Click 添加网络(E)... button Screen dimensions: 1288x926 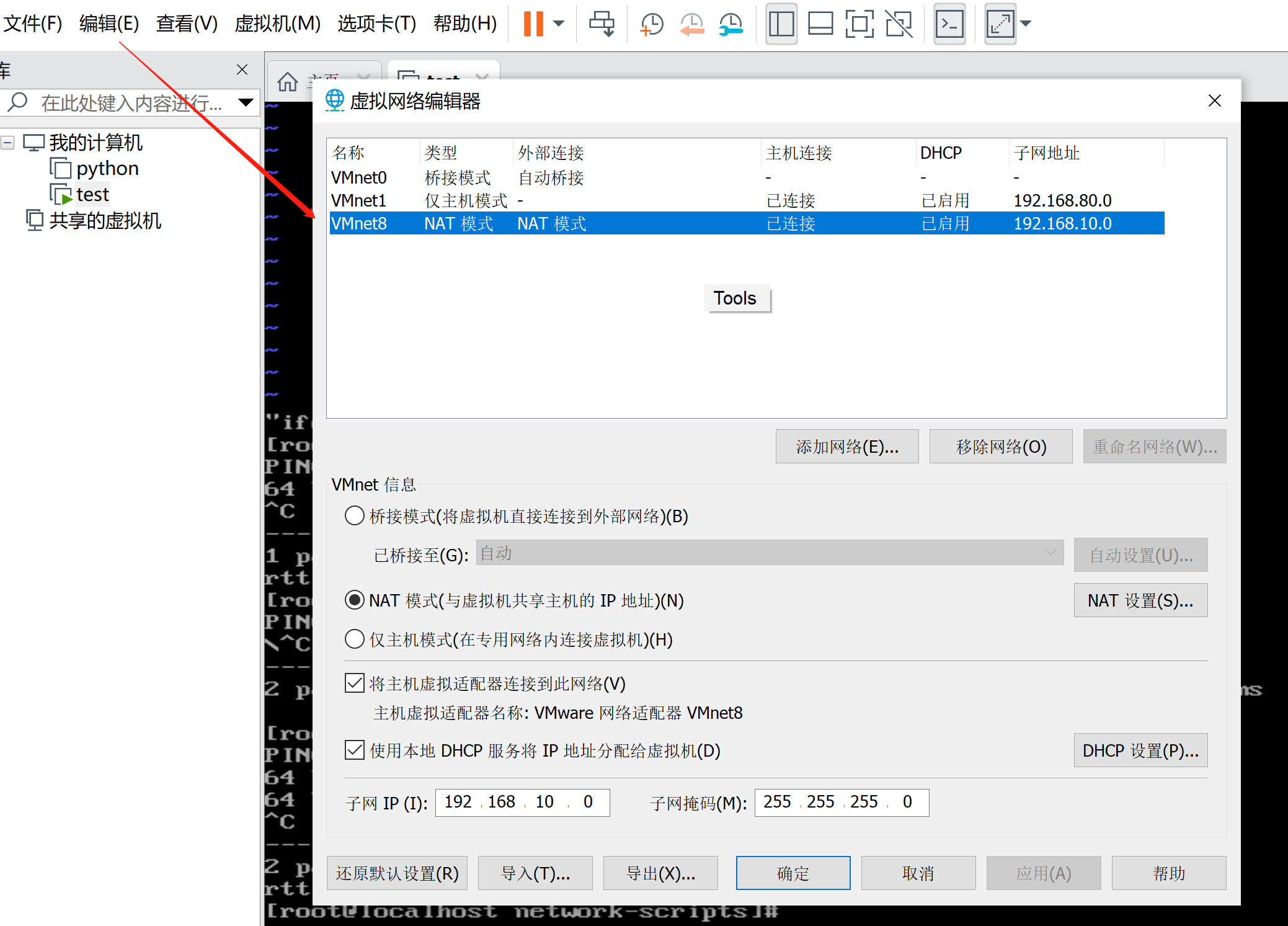point(847,447)
